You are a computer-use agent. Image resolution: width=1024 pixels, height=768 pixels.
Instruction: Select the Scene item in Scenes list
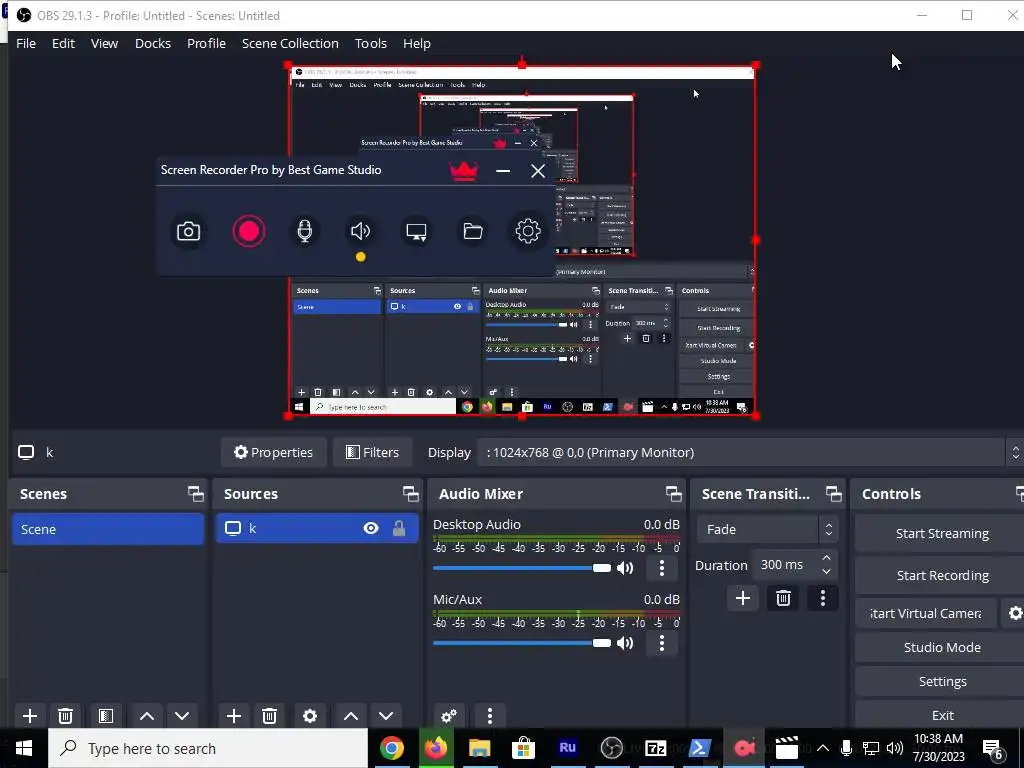coord(108,529)
